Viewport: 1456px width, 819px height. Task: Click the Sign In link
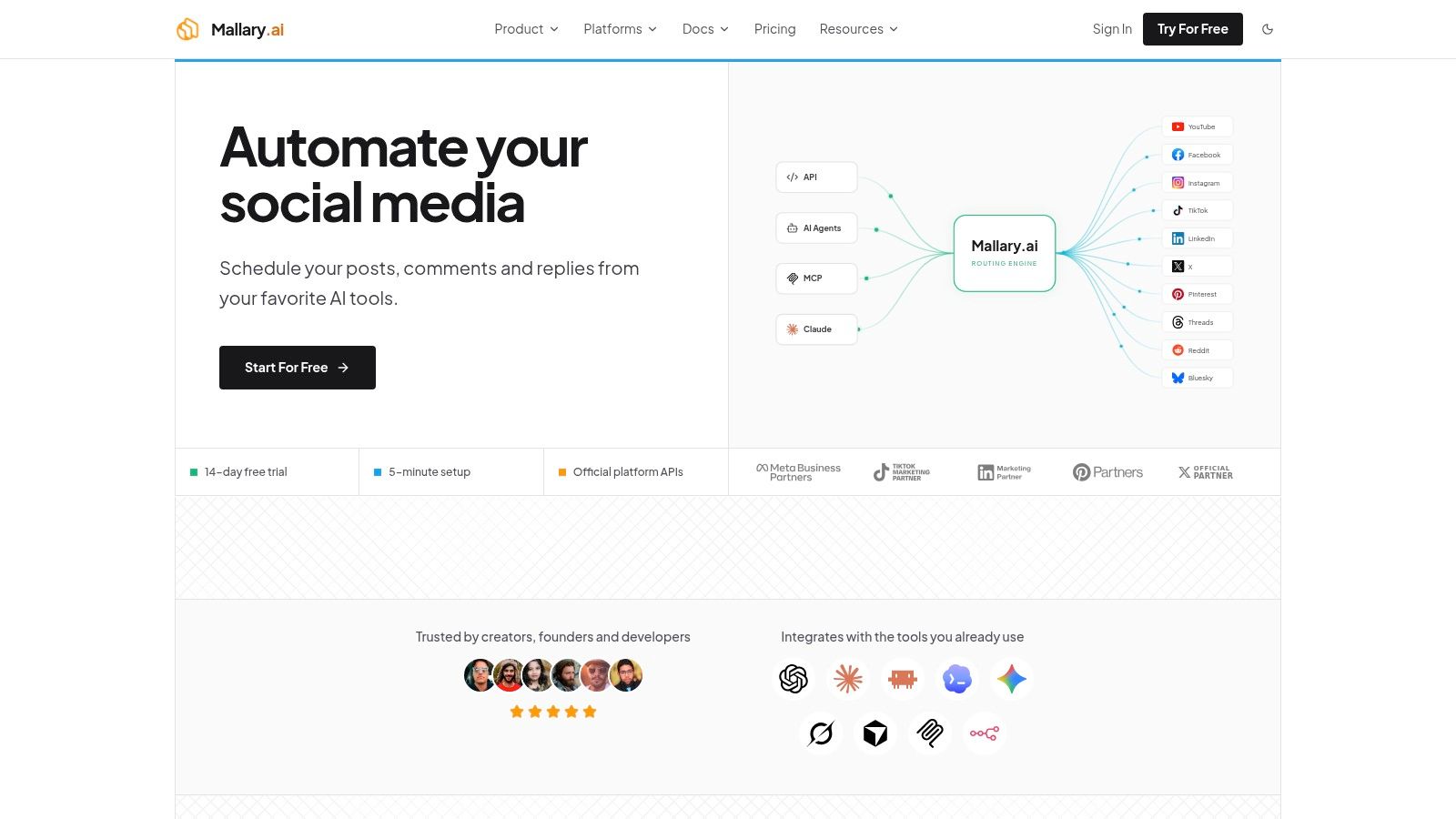[x=1112, y=29]
